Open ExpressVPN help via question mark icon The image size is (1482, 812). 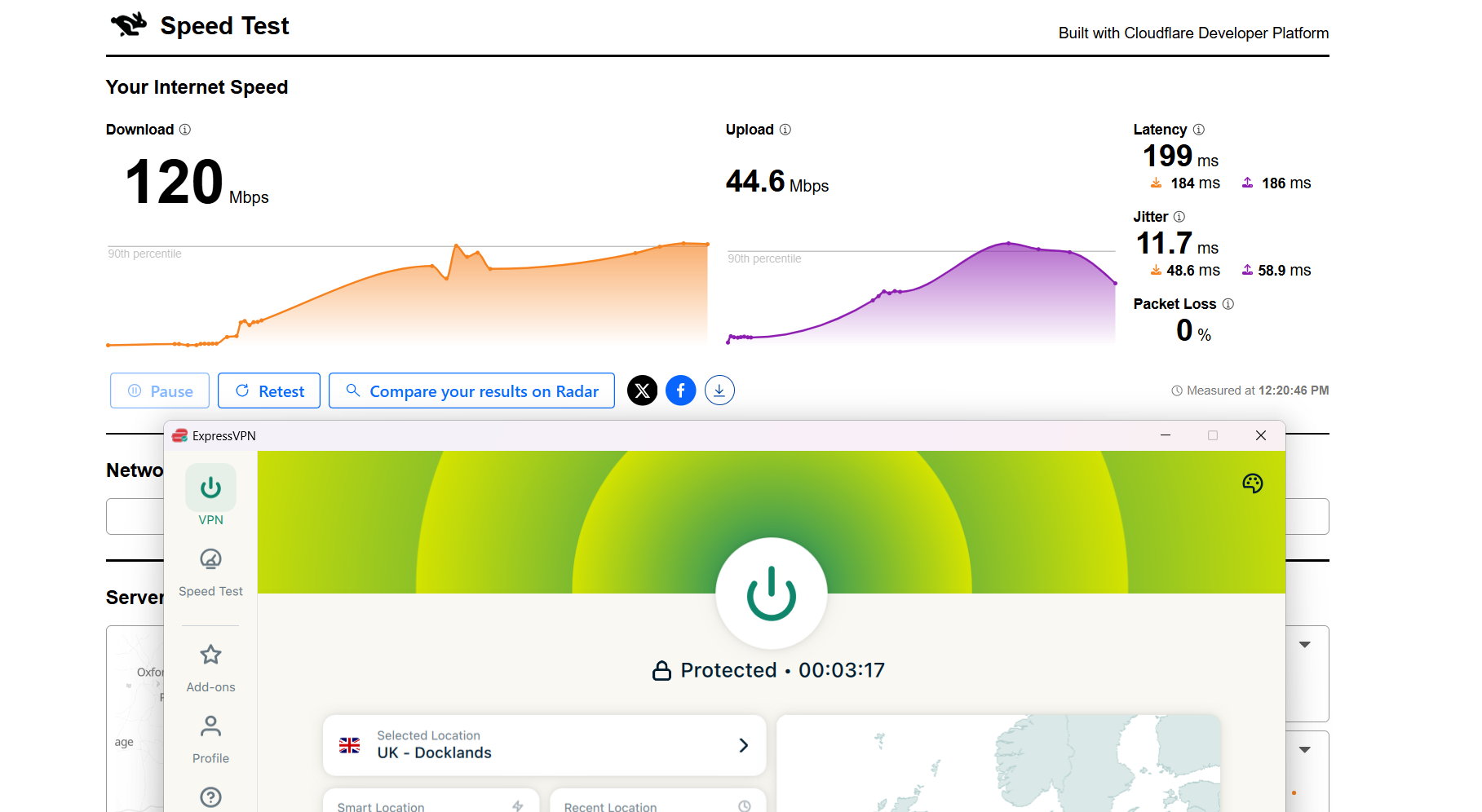[x=210, y=797]
